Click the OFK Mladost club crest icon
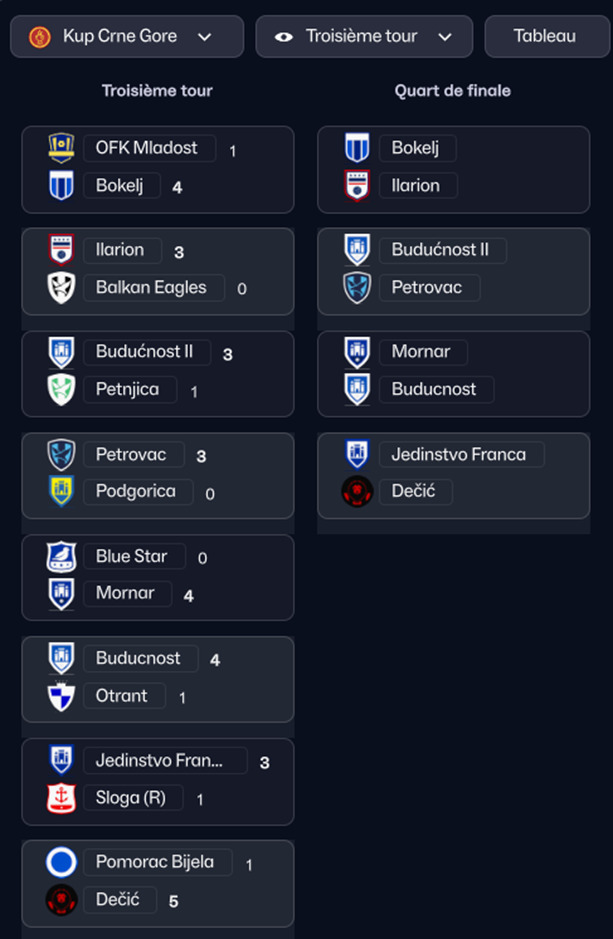 [62, 148]
